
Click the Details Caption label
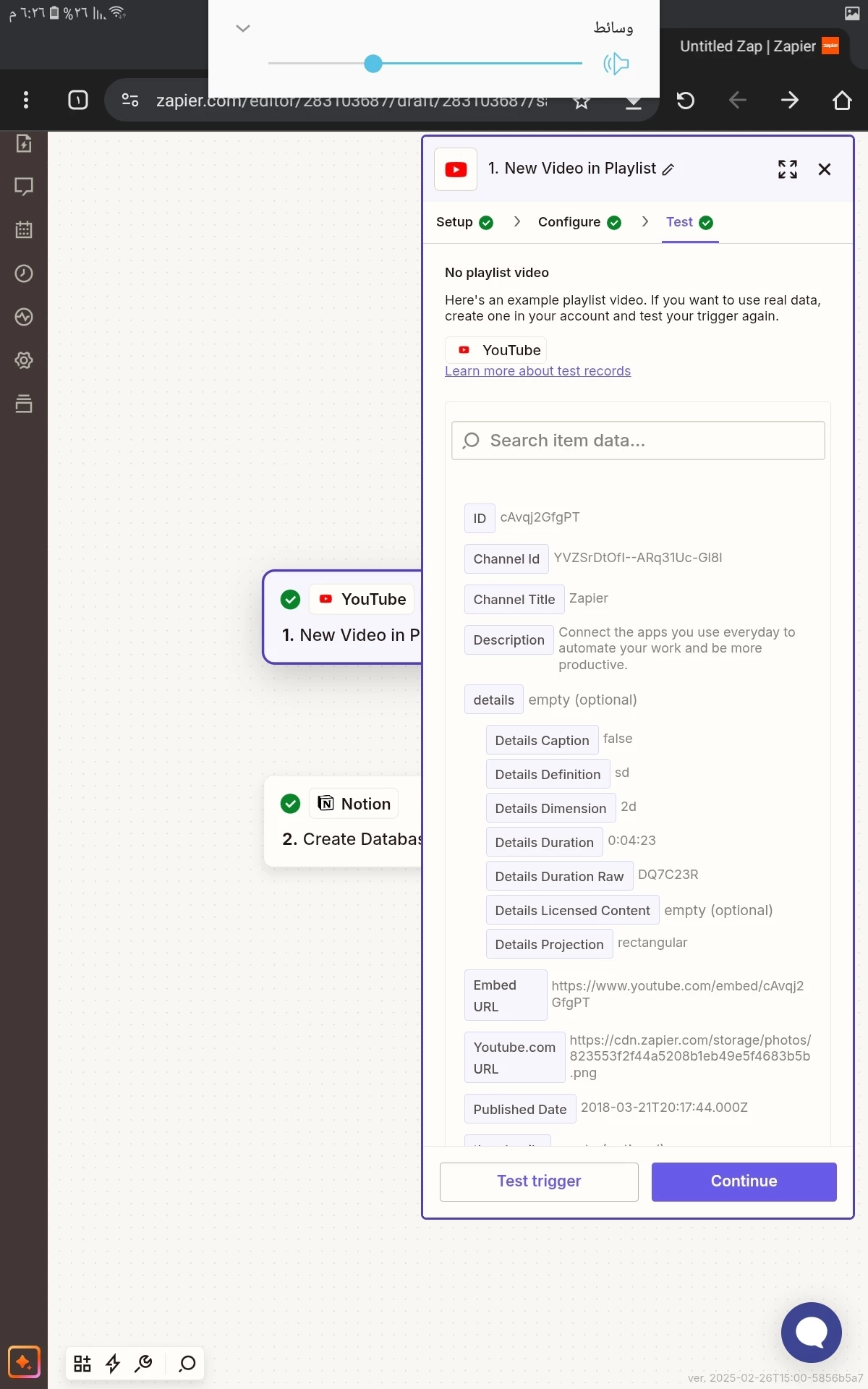pos(542,741)
